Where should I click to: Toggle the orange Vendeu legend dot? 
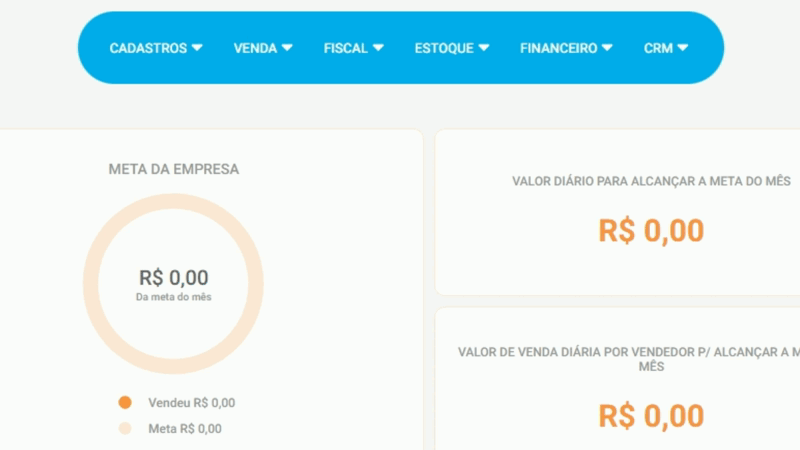125,403
